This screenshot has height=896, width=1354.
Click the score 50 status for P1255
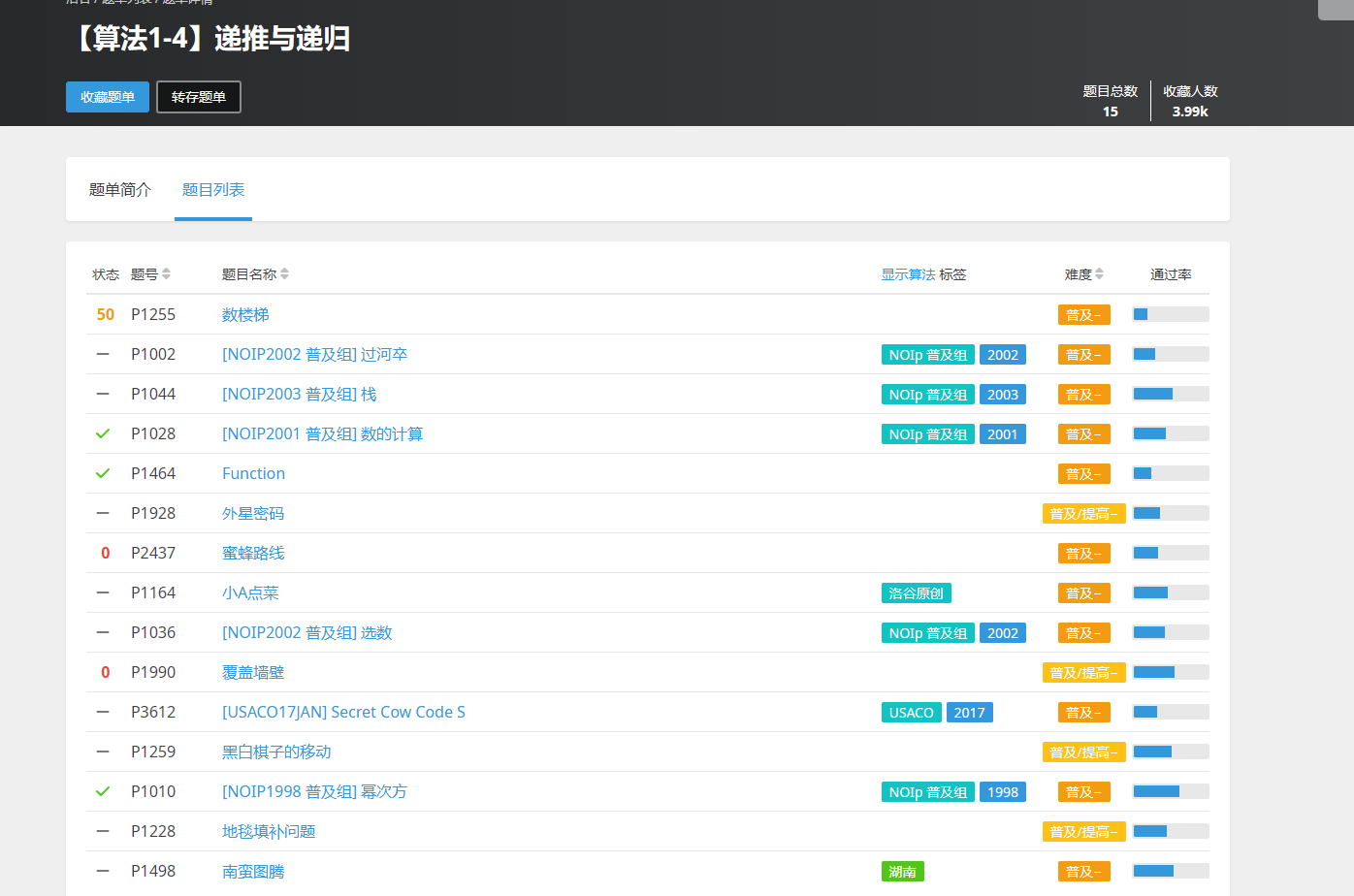coord(105,314)
